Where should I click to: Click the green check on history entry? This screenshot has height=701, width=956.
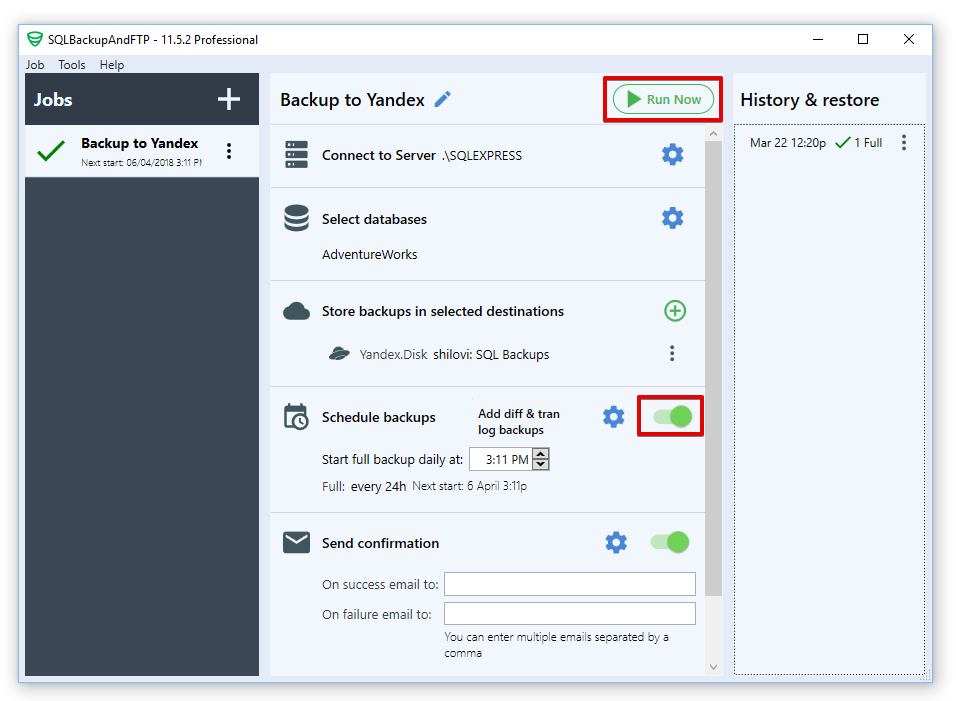[x=843, y=143]
